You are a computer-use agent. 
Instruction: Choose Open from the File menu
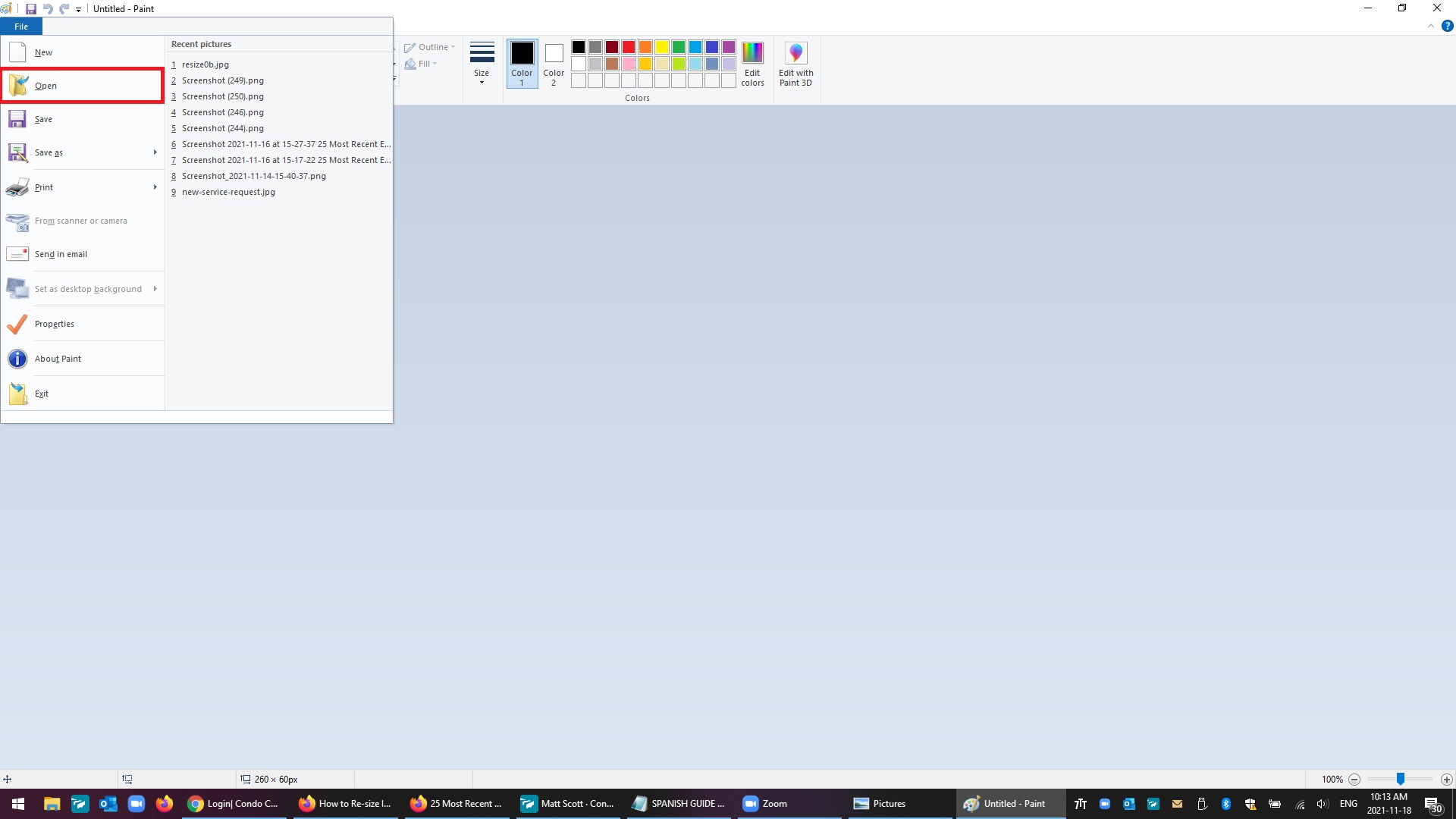point(83,86)
